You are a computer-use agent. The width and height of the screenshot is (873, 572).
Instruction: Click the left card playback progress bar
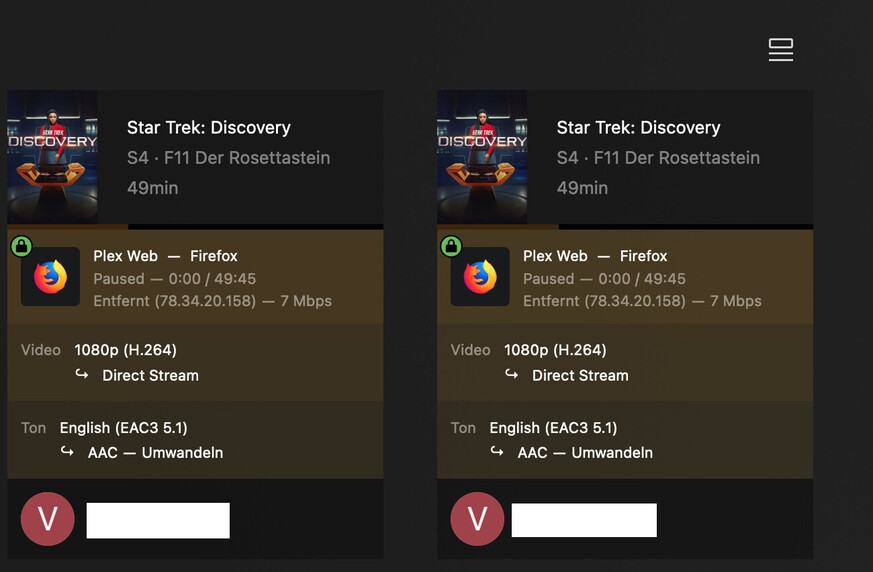pos(195,227)
